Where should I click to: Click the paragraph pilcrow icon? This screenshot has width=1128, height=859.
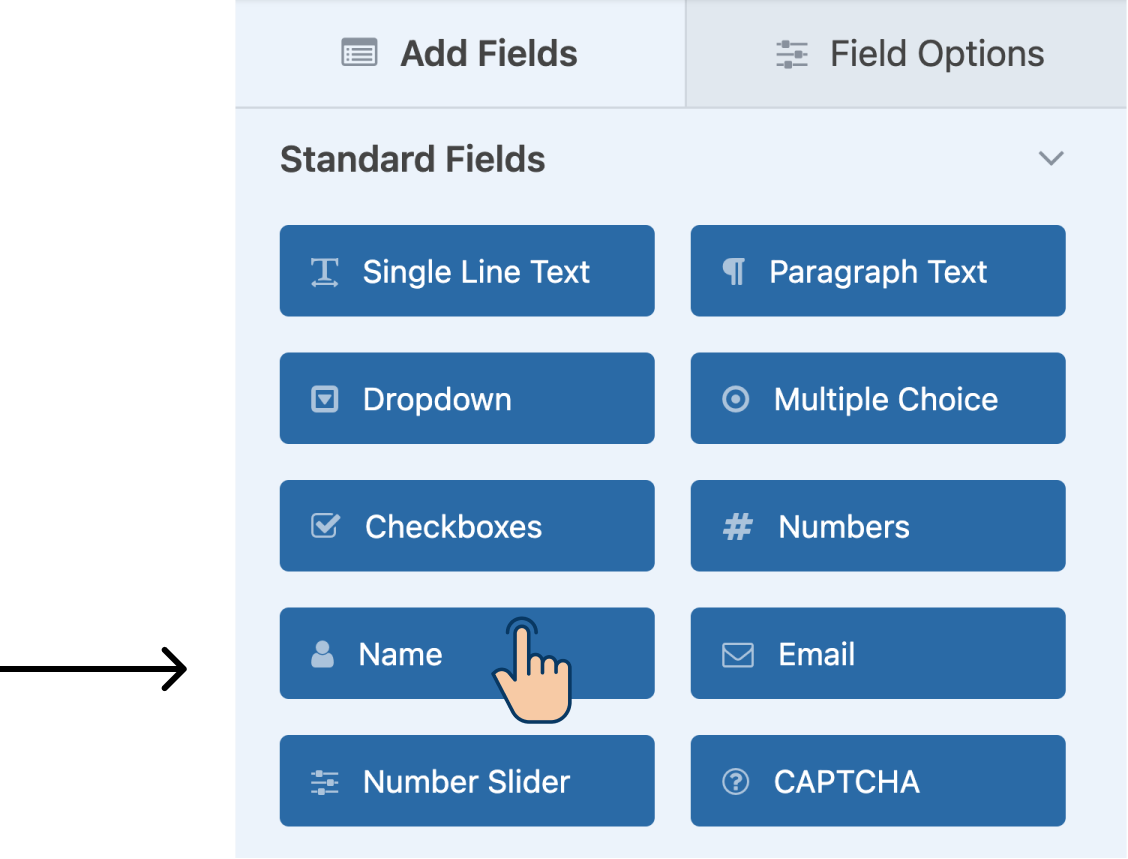734,272
